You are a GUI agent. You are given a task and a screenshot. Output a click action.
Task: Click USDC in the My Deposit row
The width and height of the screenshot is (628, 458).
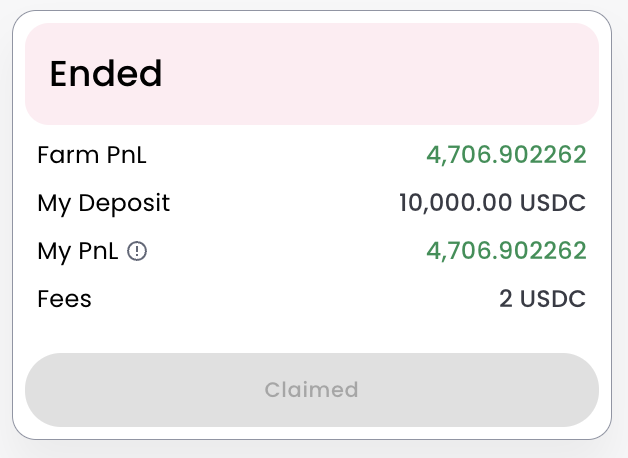[552, 203]
